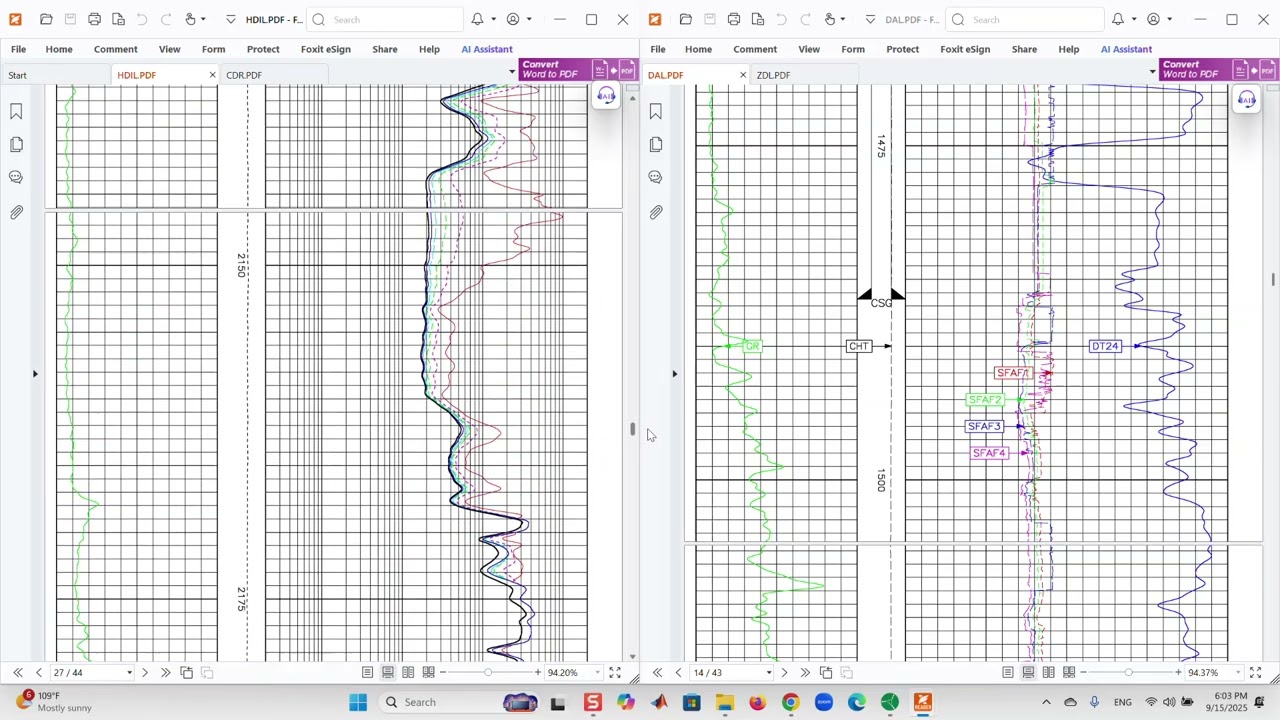Click the vertical scrollbar thumb in HDIL.PDF
This screenshot has height=720, width=1280.
coord(632,429)
